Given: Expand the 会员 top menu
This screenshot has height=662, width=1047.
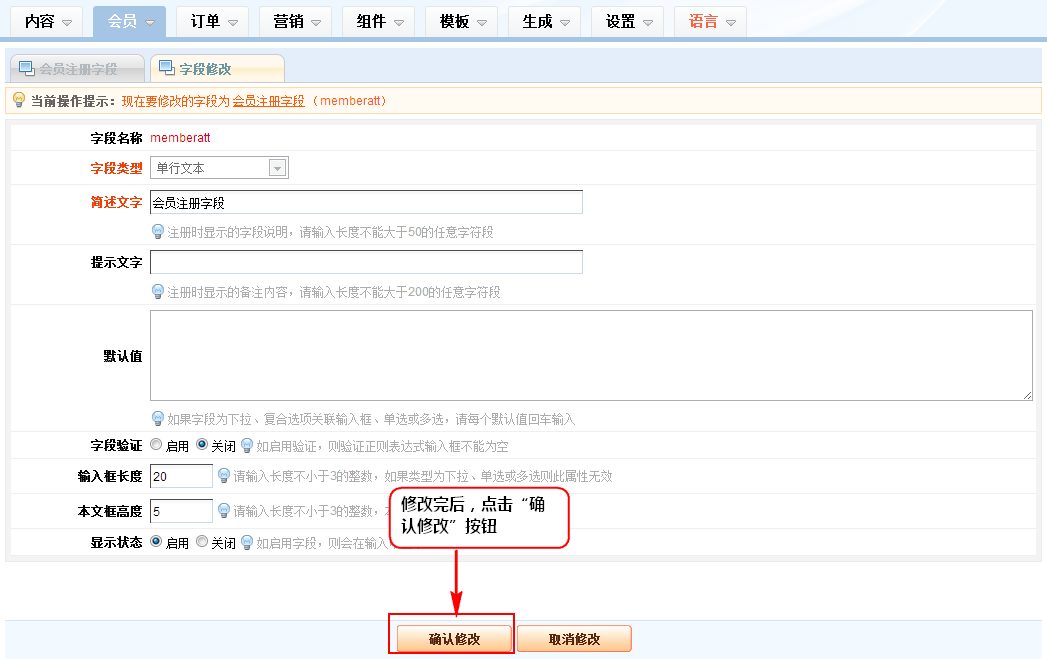Looking at the screenshot, I should click(129, 21).
